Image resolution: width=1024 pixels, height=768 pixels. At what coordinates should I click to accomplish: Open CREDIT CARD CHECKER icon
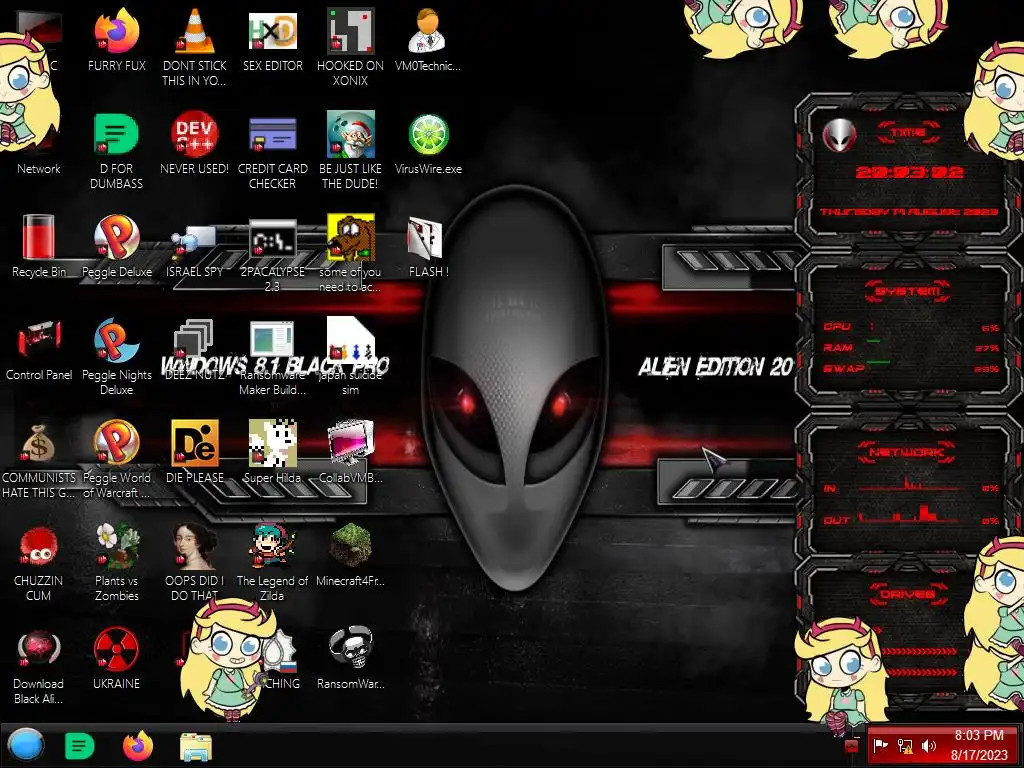[272, 134]
